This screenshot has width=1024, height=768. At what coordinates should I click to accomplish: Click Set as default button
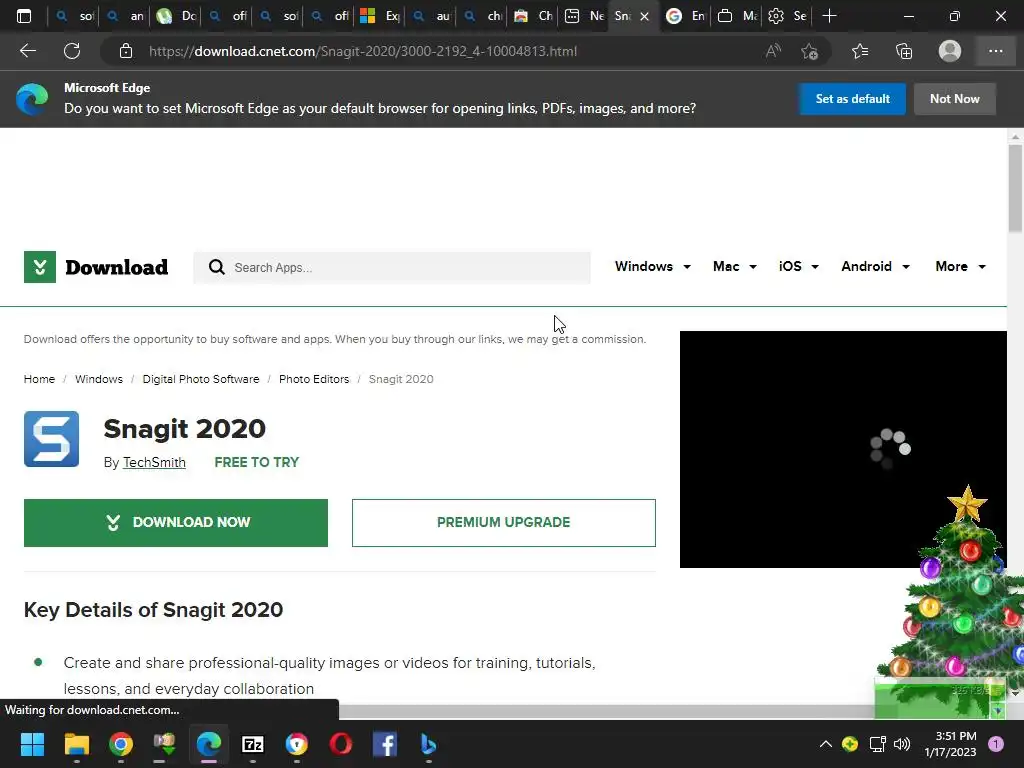point(852,99)
